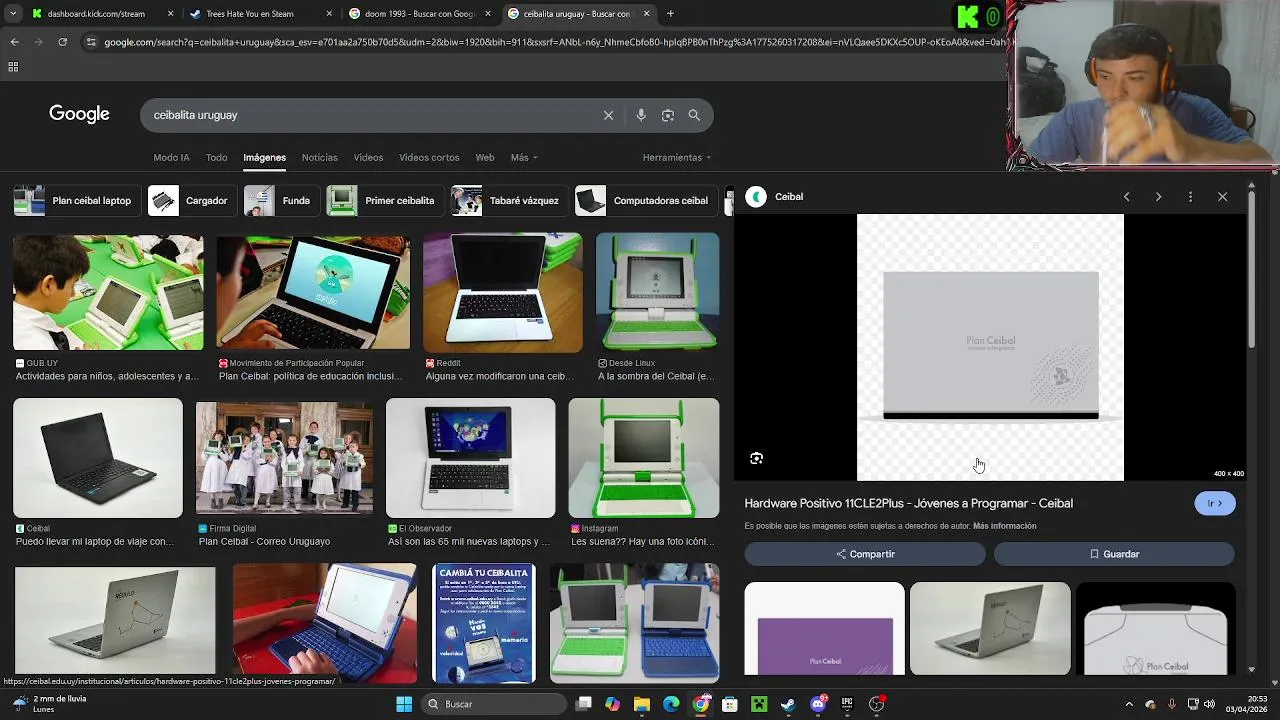Open Windows Start menu

coord(404,704)
